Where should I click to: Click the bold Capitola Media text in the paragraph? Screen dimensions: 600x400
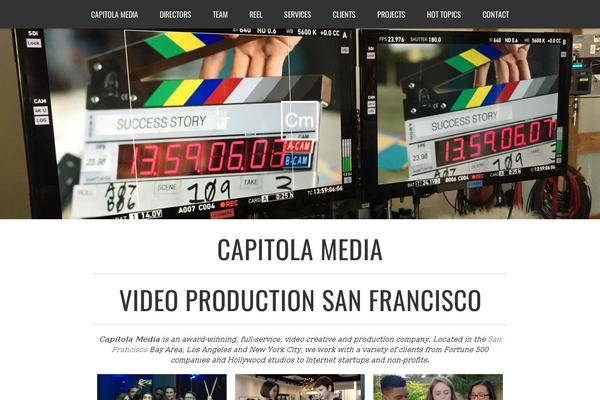tap(129, 339)
